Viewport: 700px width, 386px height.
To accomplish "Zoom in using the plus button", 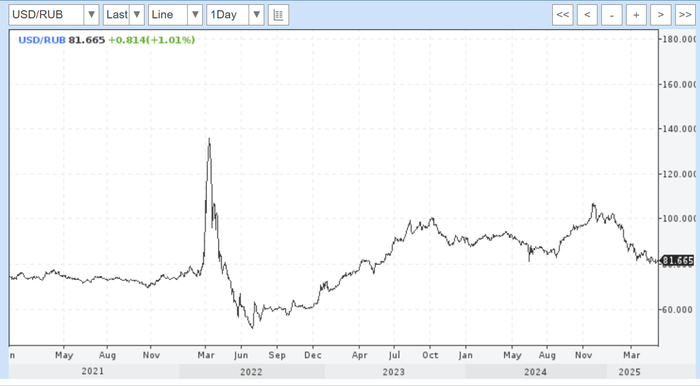I will tap(636, 15).
